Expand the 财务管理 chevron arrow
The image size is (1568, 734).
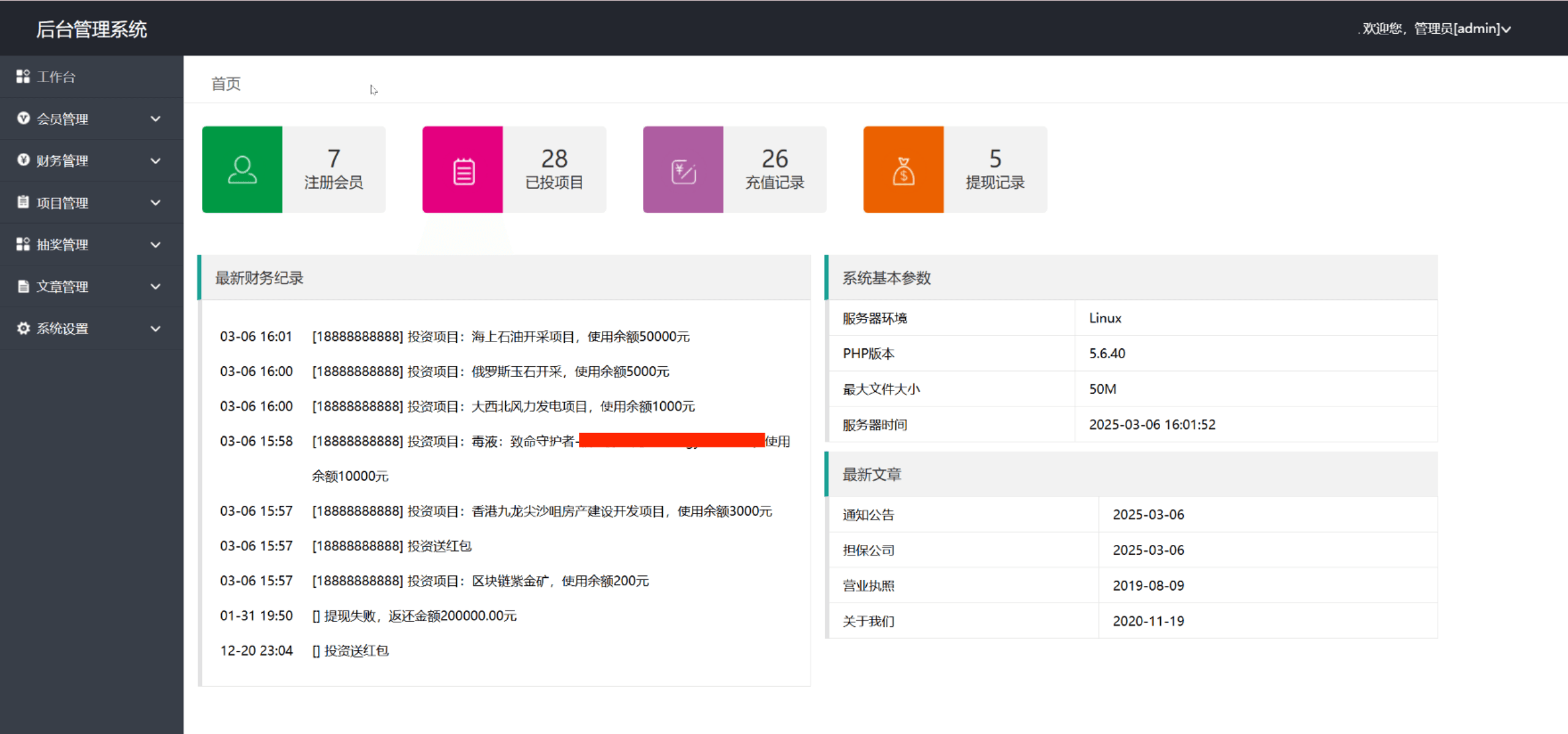coord(156,160)
